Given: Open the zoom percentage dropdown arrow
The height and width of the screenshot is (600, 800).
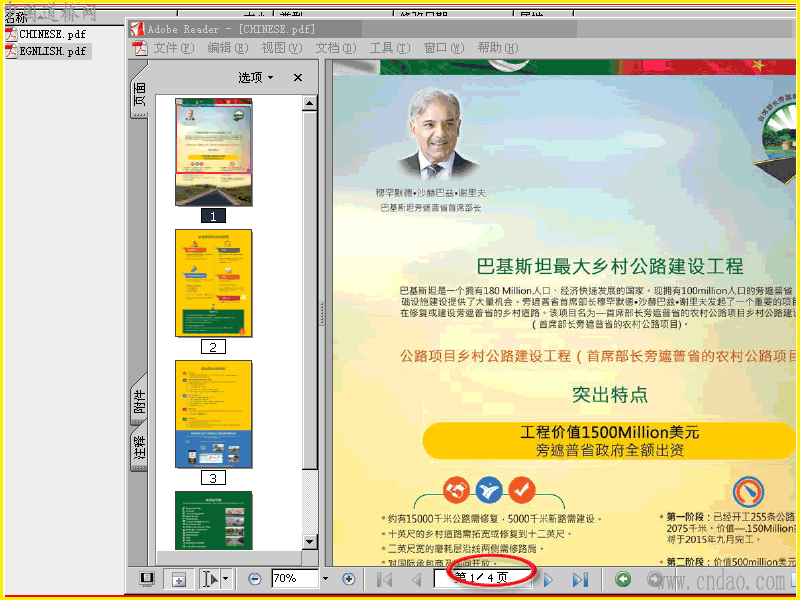Looking at the screenshot, I should 326,579.
